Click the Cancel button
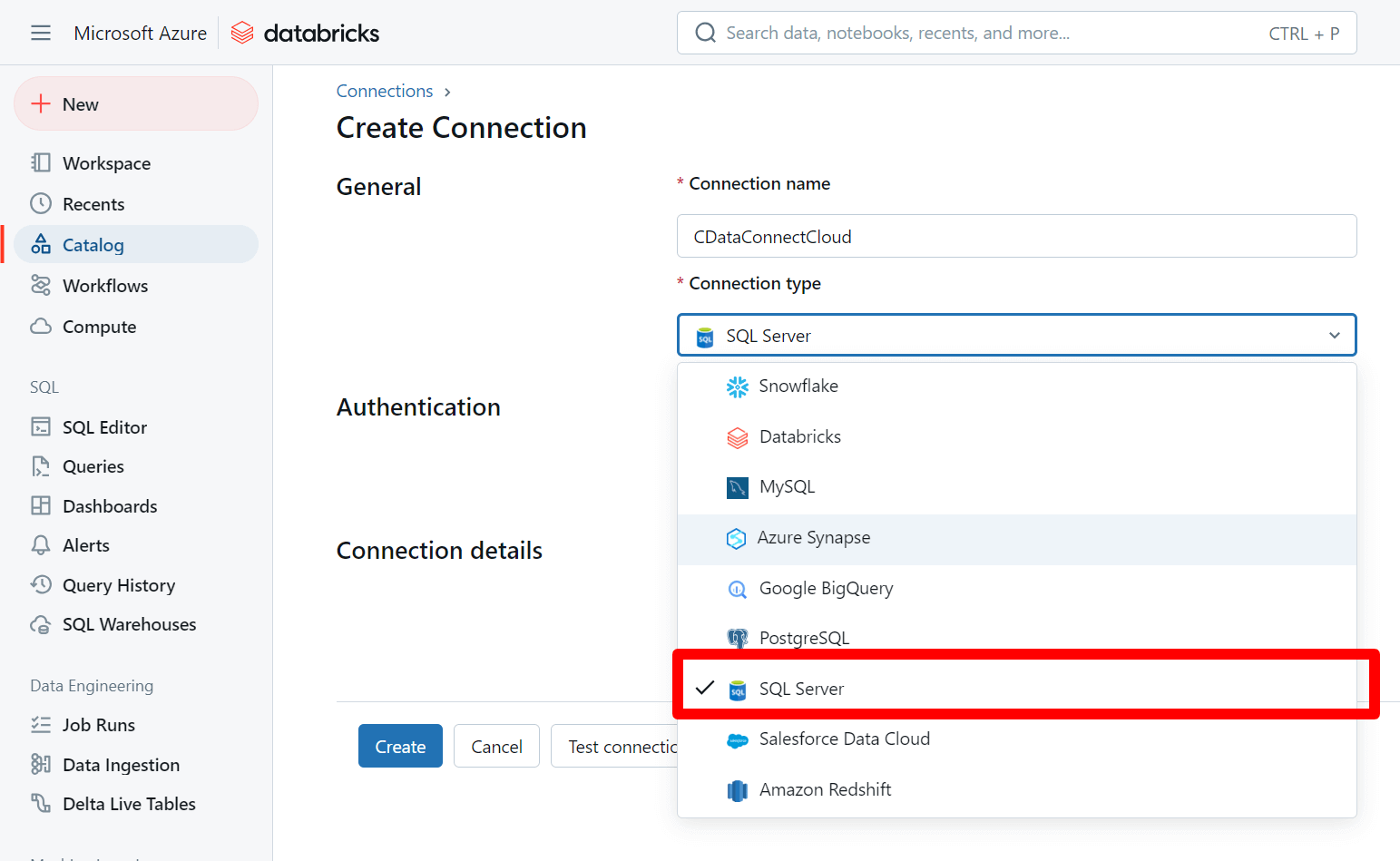Viewport: 1400px width, 861px height. click(496, 746)
